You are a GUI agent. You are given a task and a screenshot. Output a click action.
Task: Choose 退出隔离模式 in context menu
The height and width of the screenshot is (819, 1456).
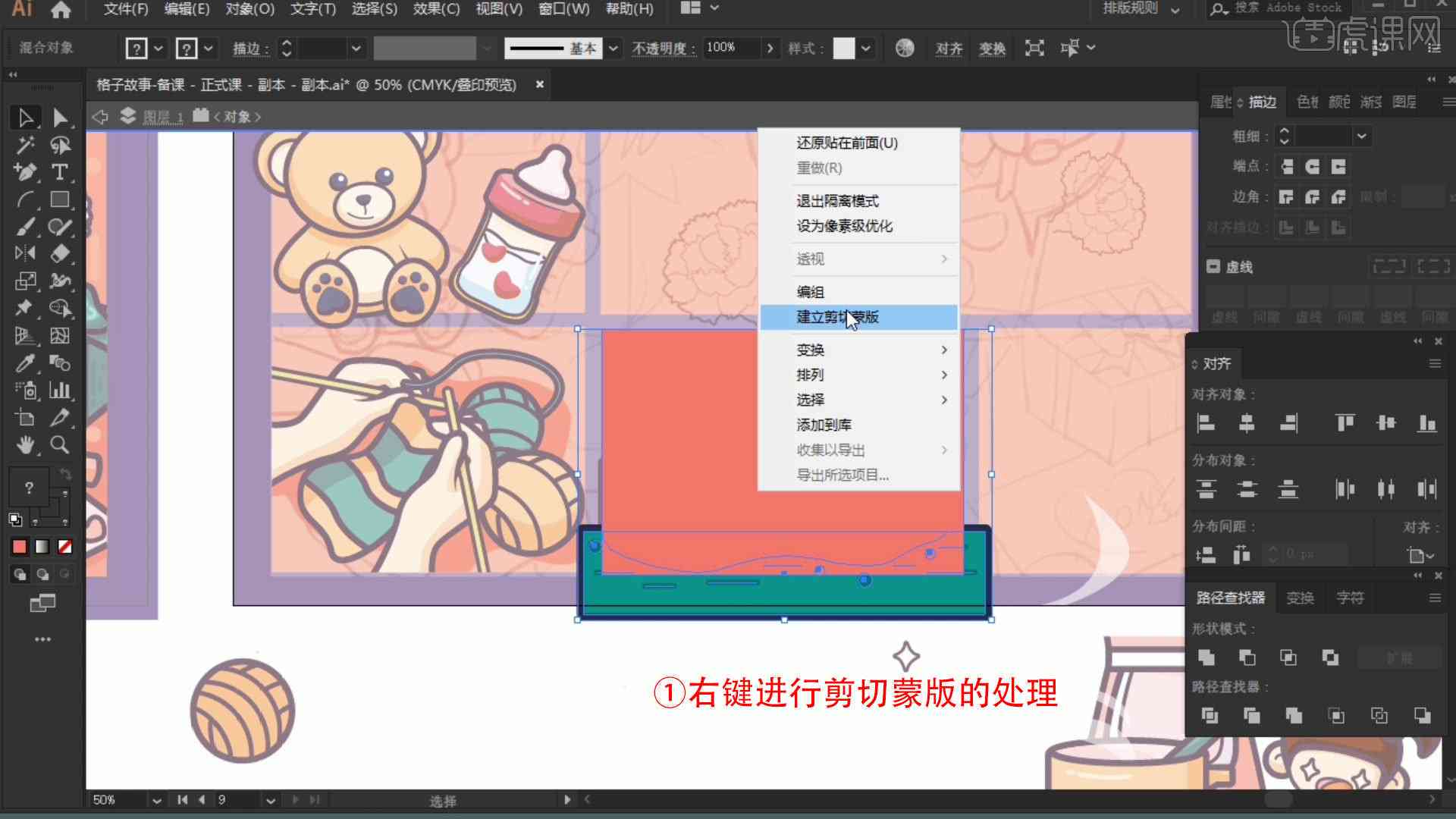tap(858, 201)
